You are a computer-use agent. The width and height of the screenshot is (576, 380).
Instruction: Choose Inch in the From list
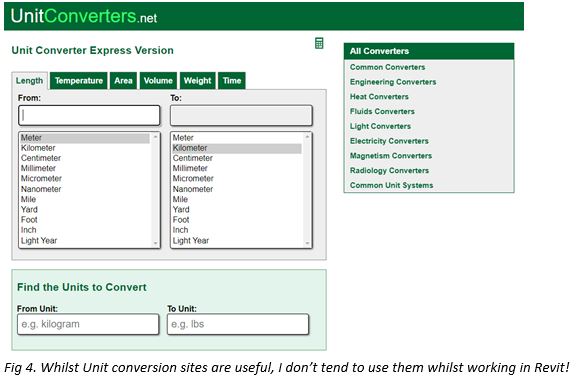85,230
